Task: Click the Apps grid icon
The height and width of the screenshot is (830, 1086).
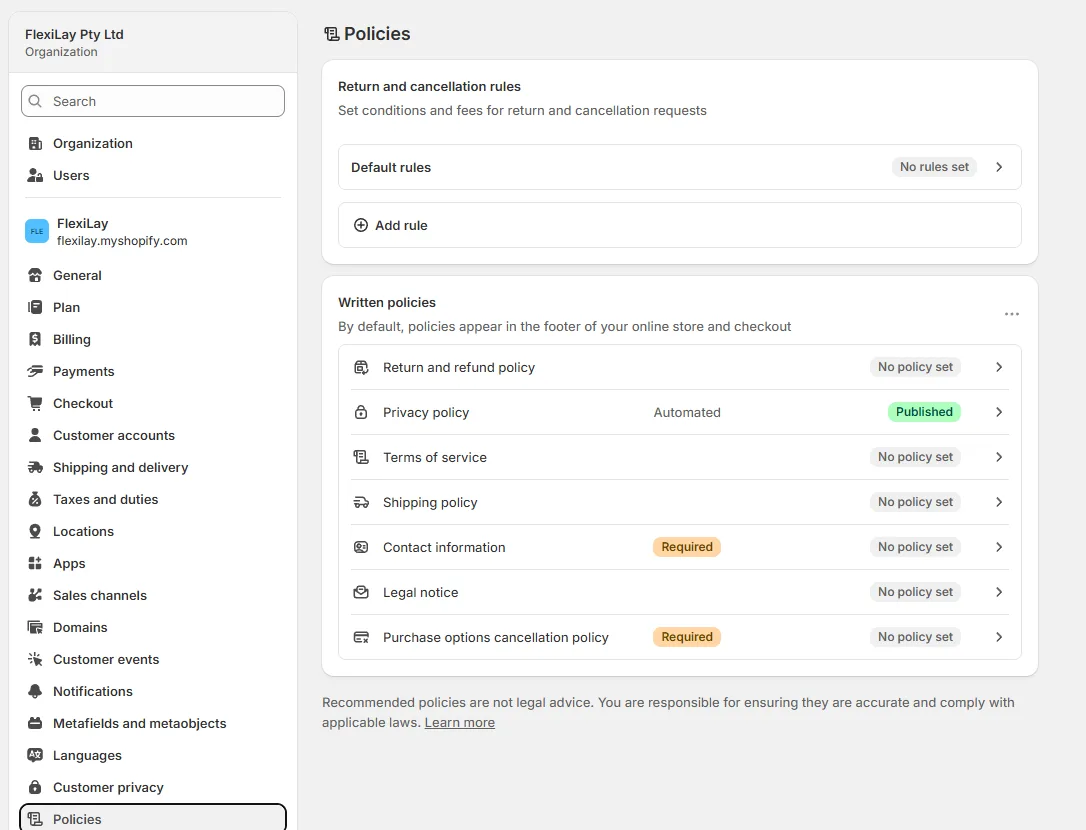Action: pyautogui.click(x=35, y=563)
